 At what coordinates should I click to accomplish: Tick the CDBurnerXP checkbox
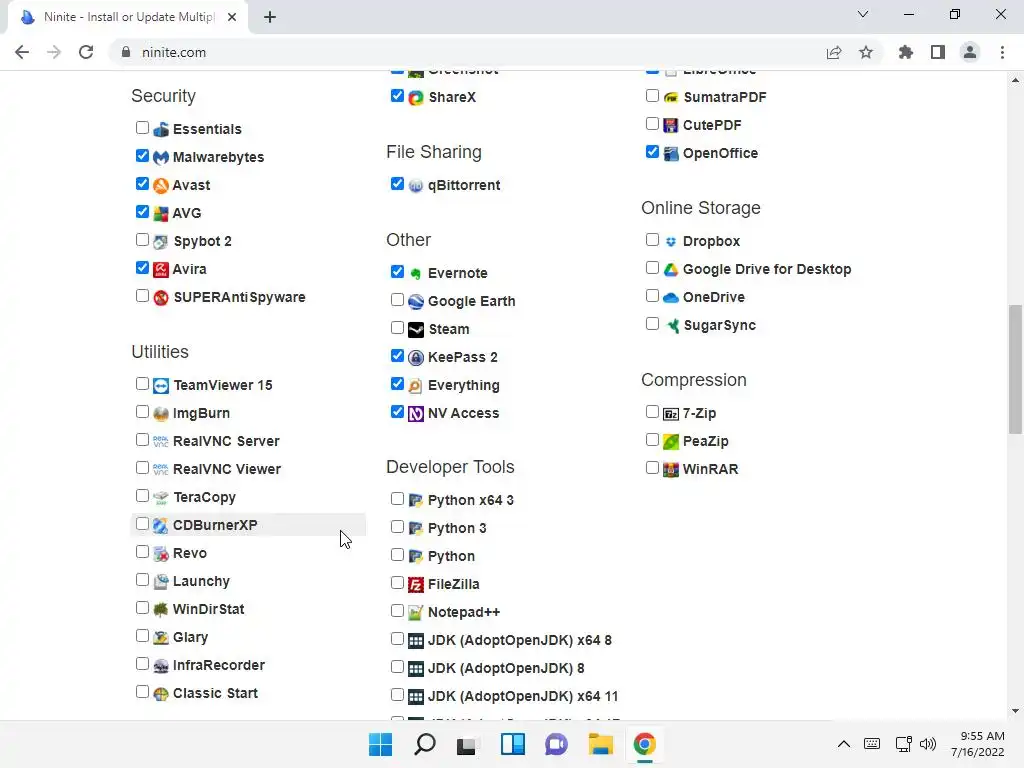[142, 524]
